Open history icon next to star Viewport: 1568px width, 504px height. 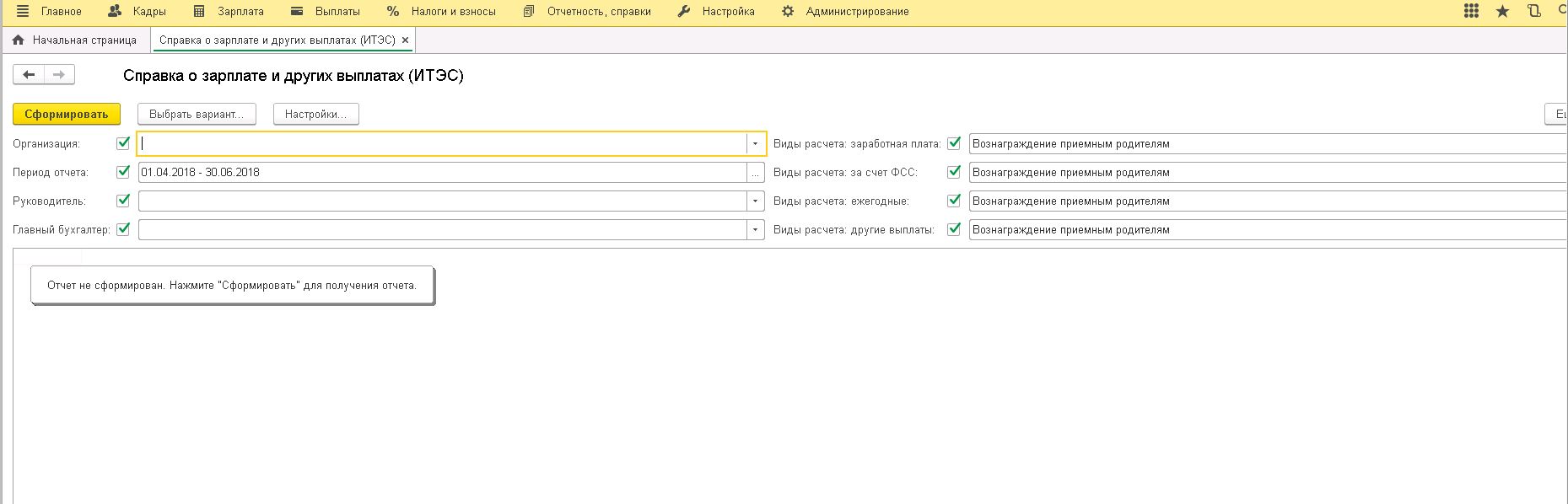click(x=1533, y=12)
